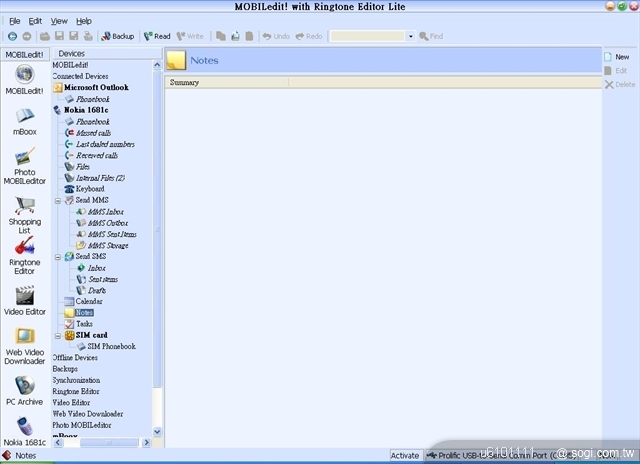Screen dimensions: 640x464
Task: Open Missed calls in the tree
Action: [x=93, y=133]
